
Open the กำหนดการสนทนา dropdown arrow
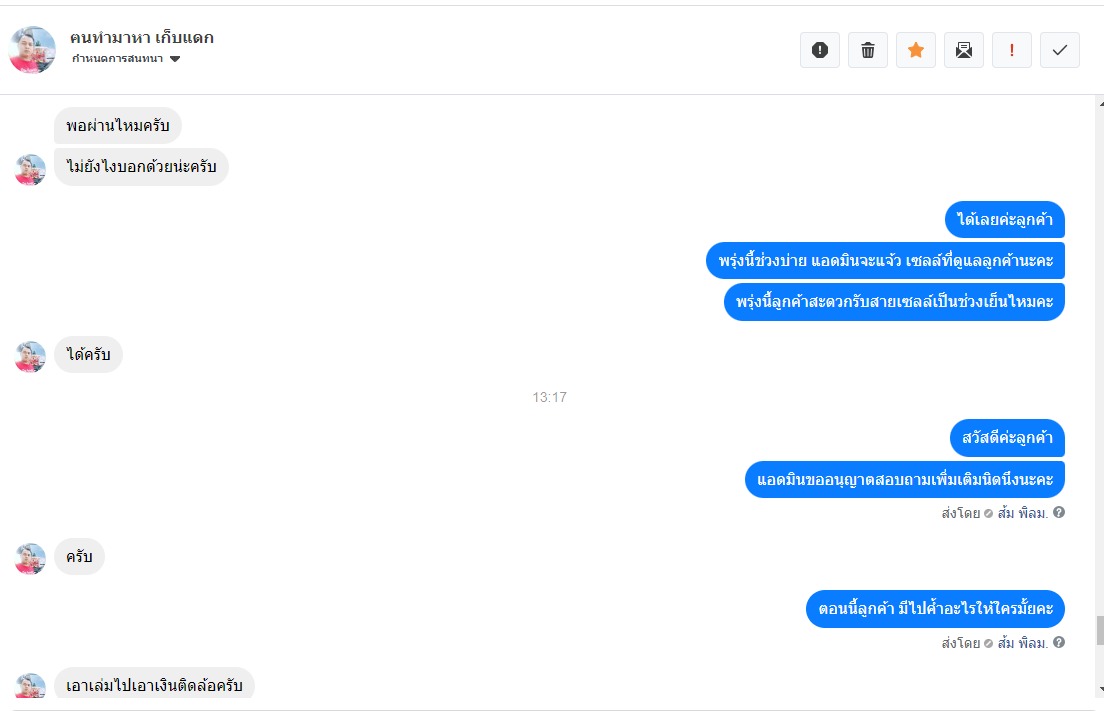click(x=175, y=59)
